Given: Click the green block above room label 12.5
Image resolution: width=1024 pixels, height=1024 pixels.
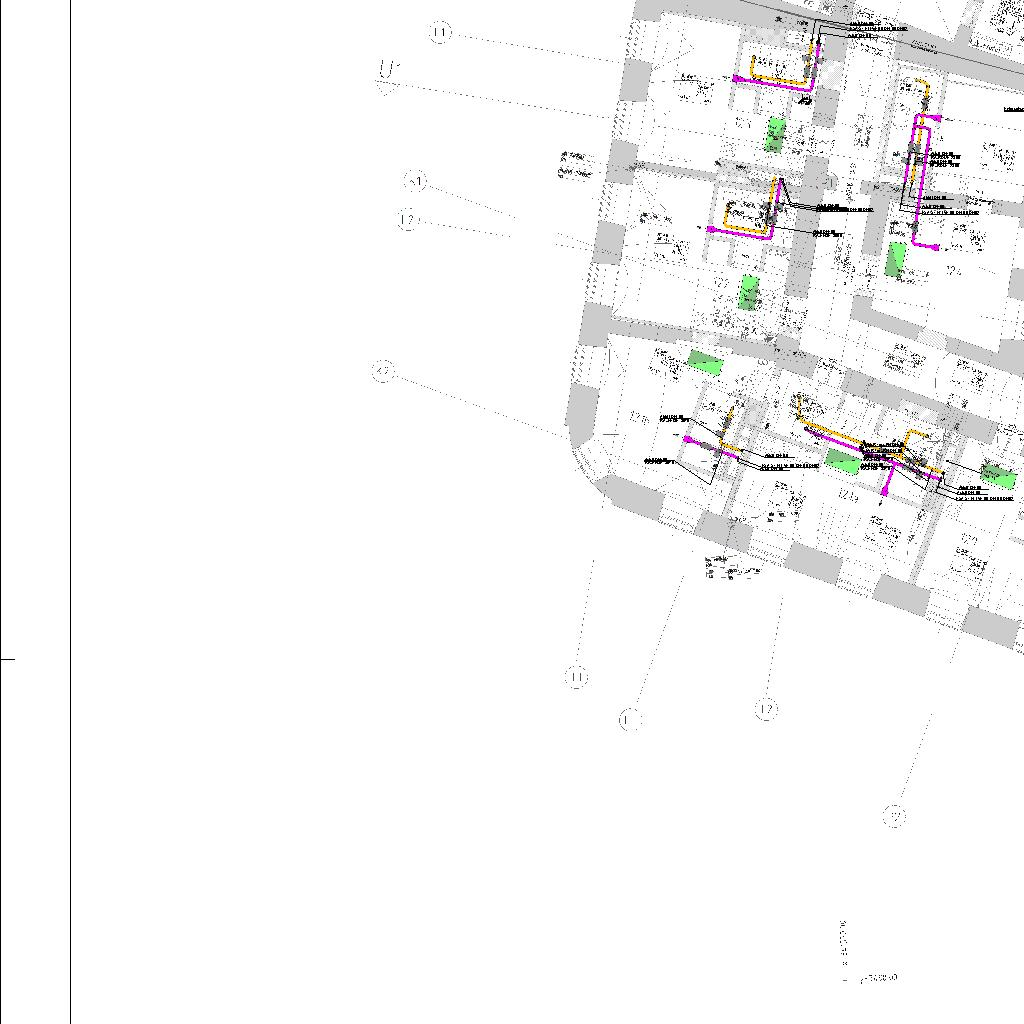Looking at the screenshot, I should point(842,461).
